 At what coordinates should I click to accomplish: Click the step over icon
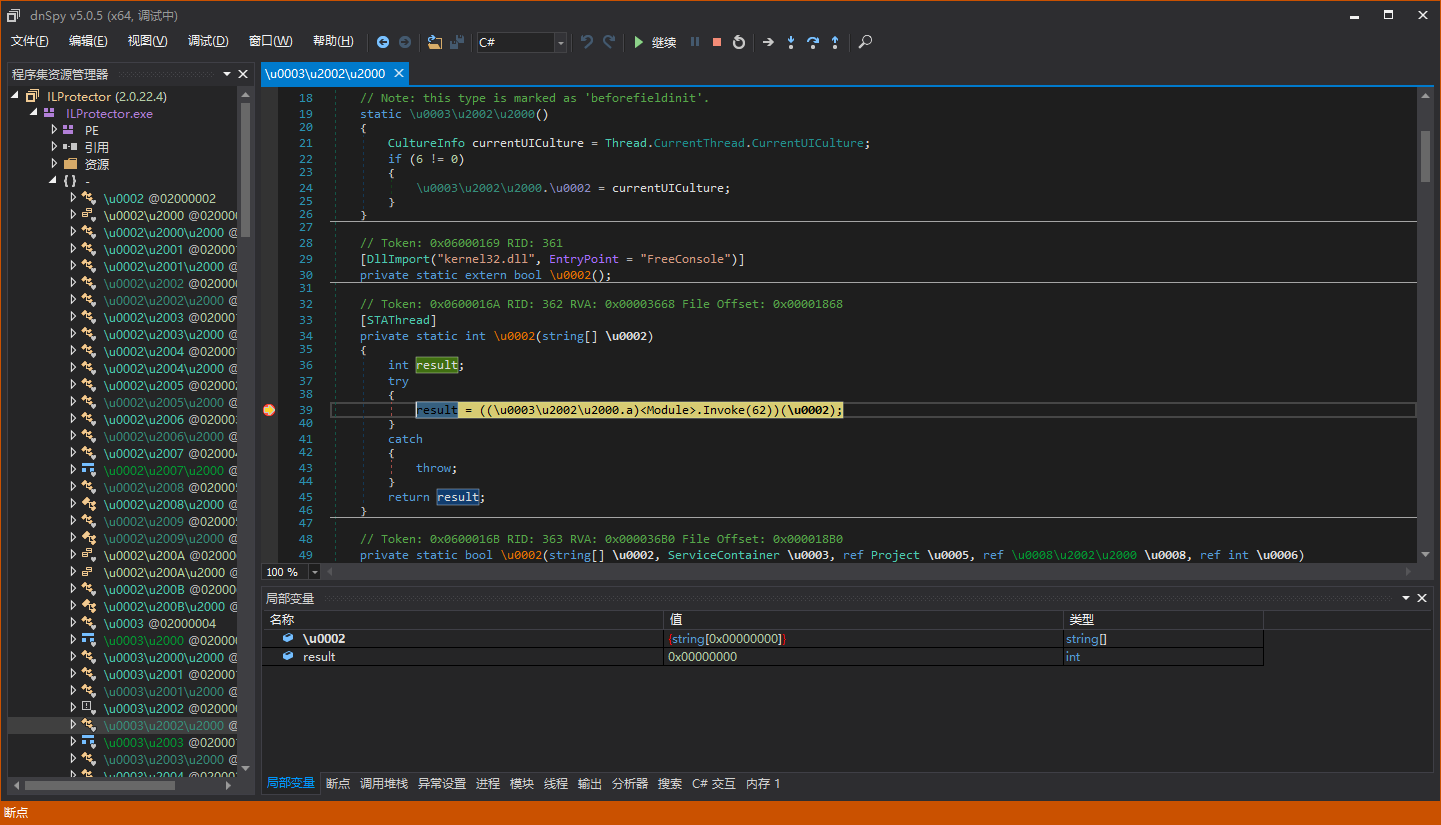pos(812,42)
